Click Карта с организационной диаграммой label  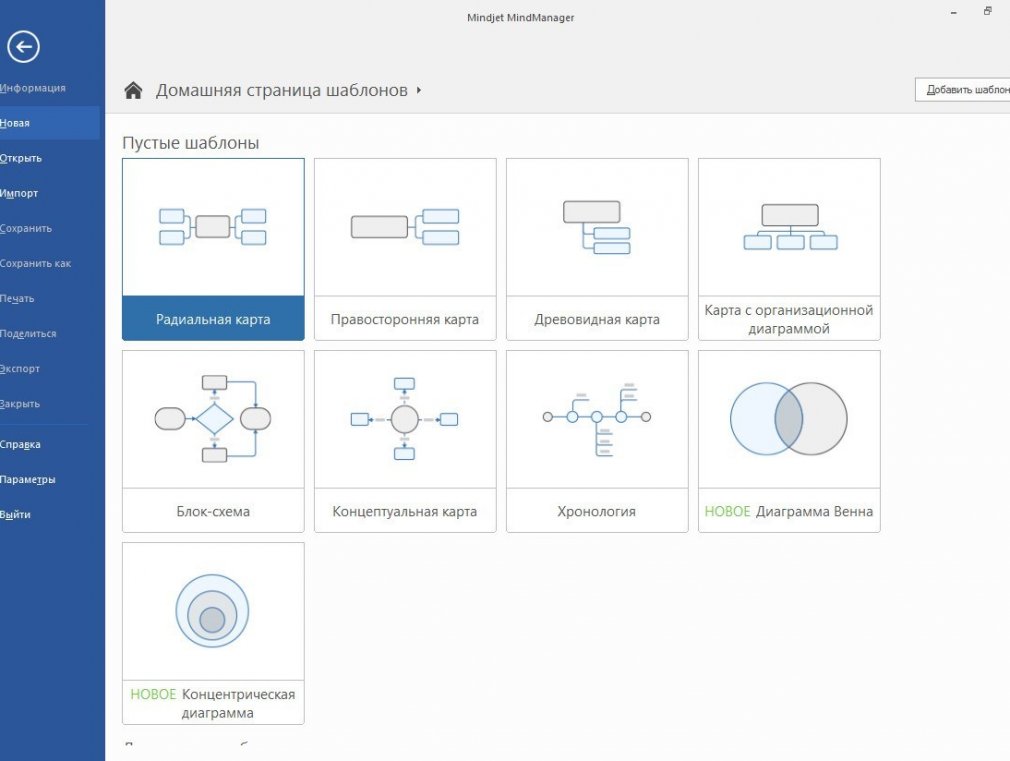point(789,319)
